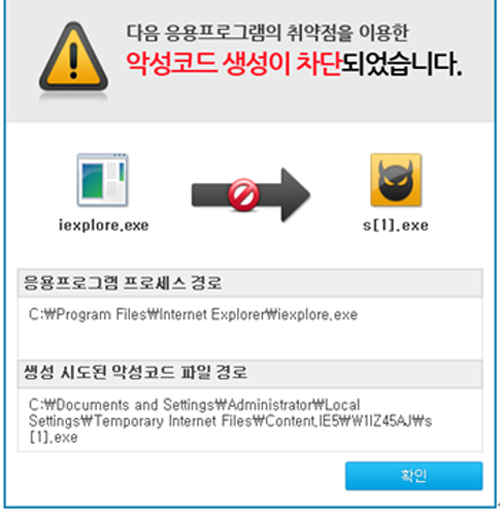Click the Internet Explorer iexplore.exe path text
Viewport: 500px width, 512px height.
pos(193,315)
